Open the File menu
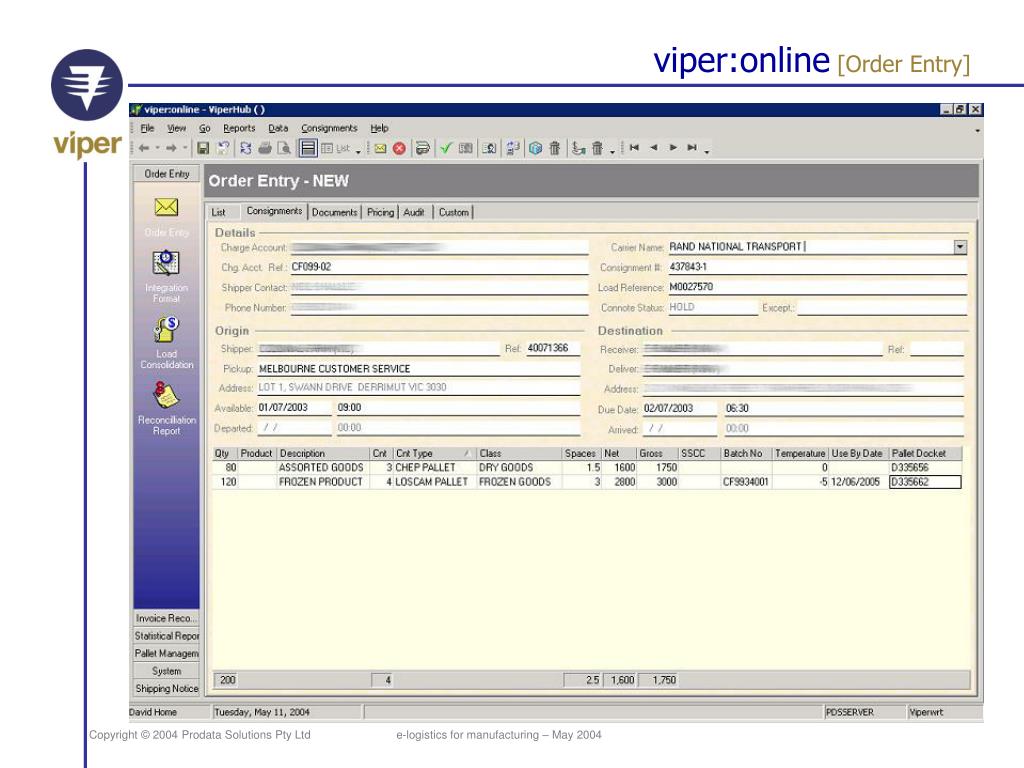Screen dimensions: 1024x768 click(148, 129)
